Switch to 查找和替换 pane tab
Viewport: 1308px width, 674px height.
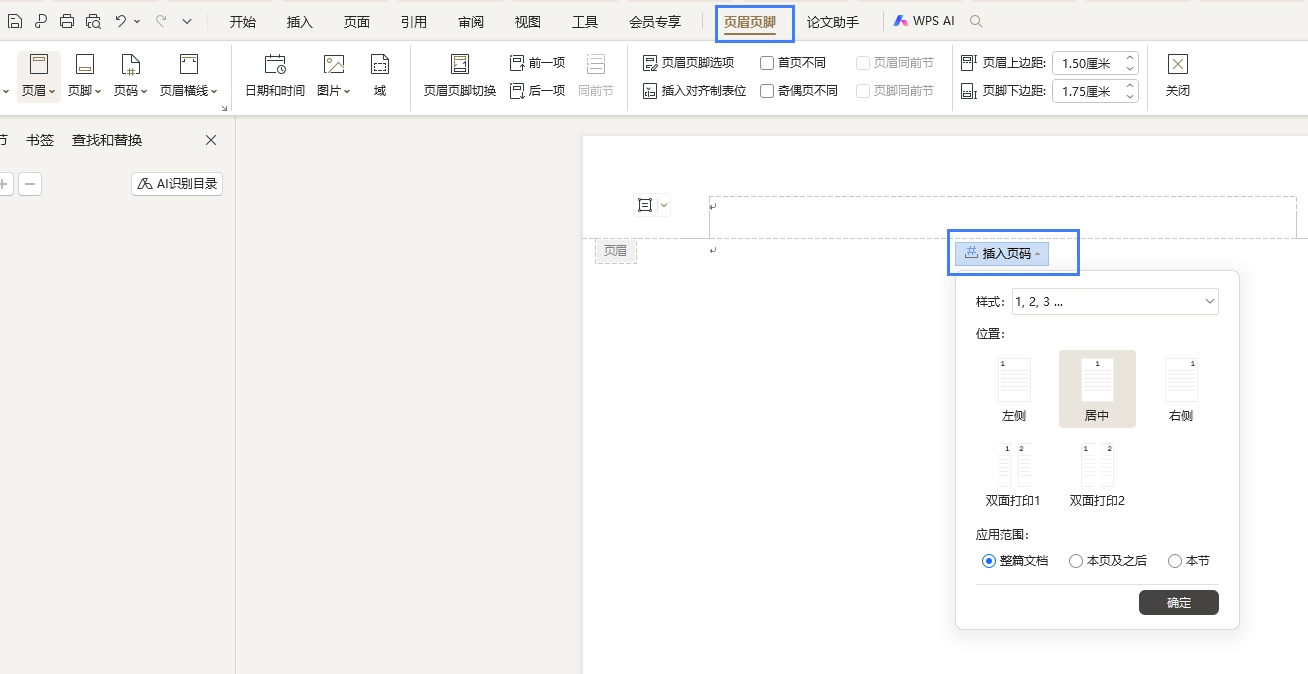[107, 140]
